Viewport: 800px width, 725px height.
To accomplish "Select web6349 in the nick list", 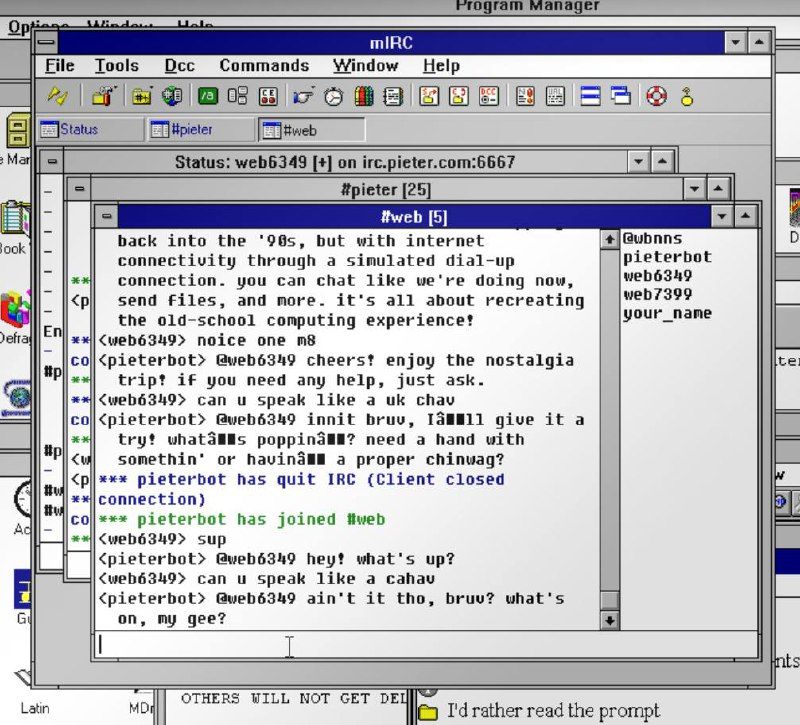I will (657, 276).
